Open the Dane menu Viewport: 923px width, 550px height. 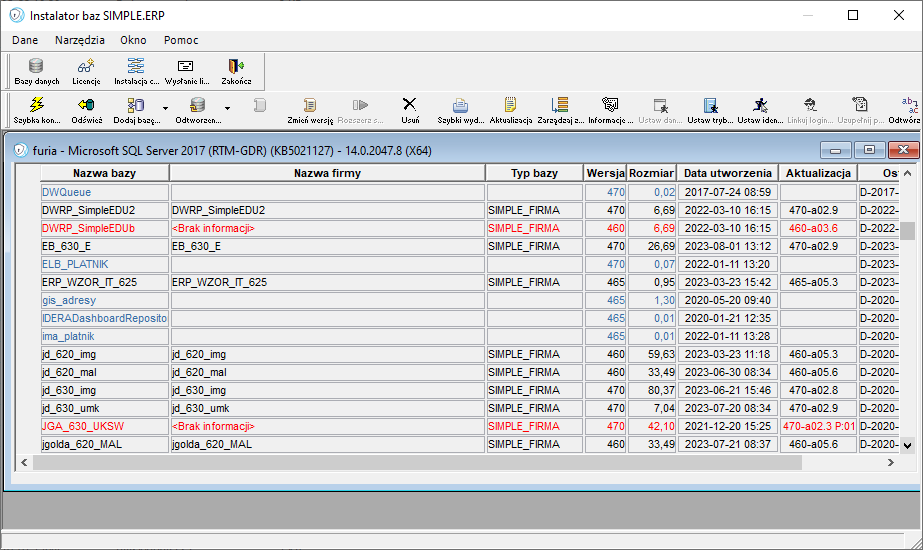(x=25, y=40)
